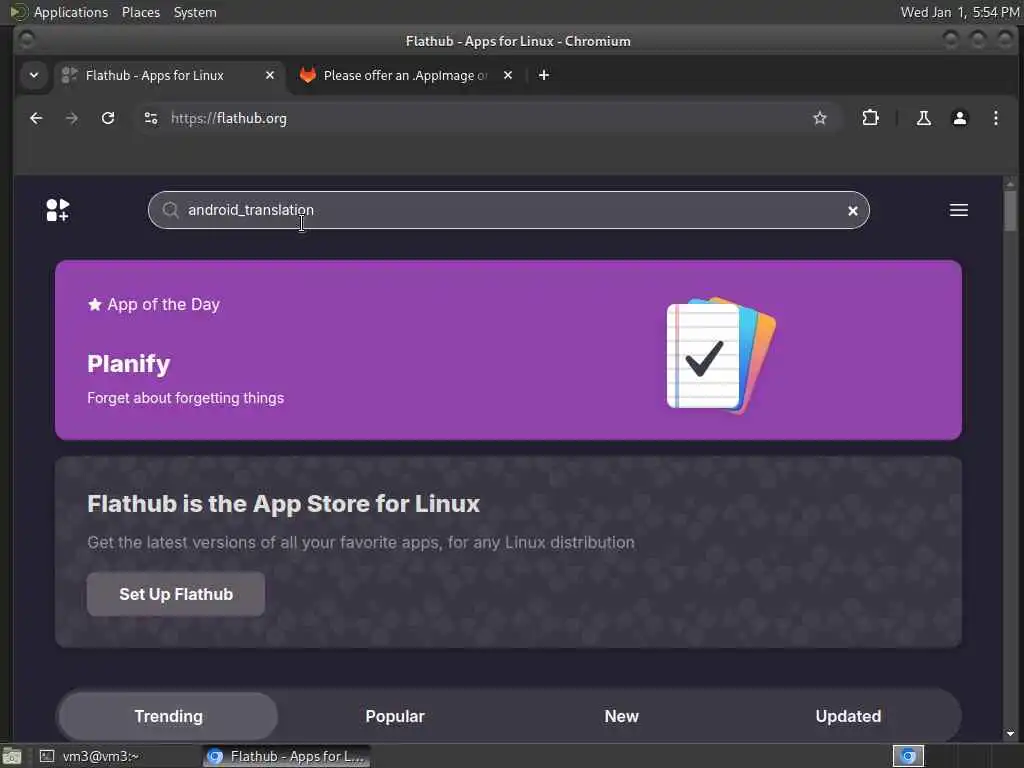Click into the android_translation search box

point(508,210)
